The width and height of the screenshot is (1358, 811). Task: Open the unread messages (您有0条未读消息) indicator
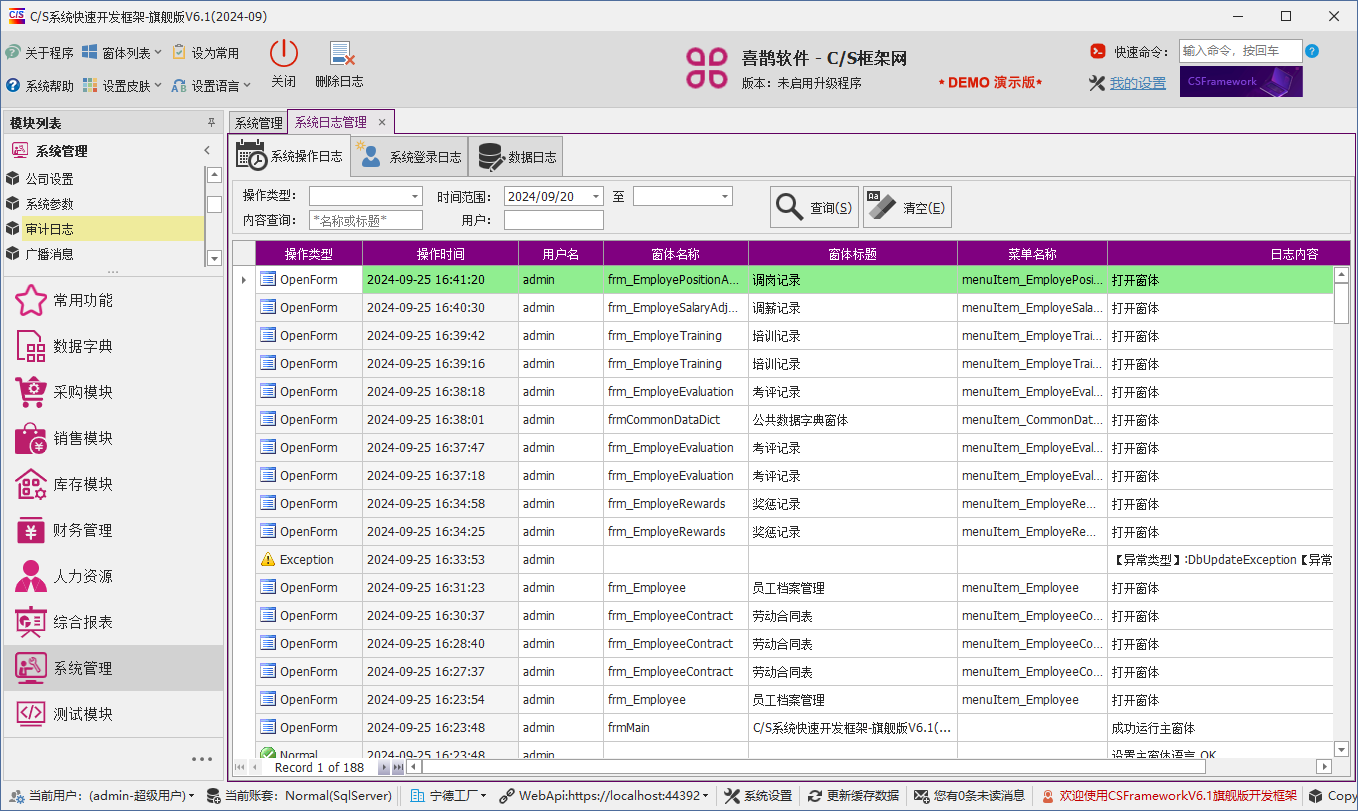970,796
